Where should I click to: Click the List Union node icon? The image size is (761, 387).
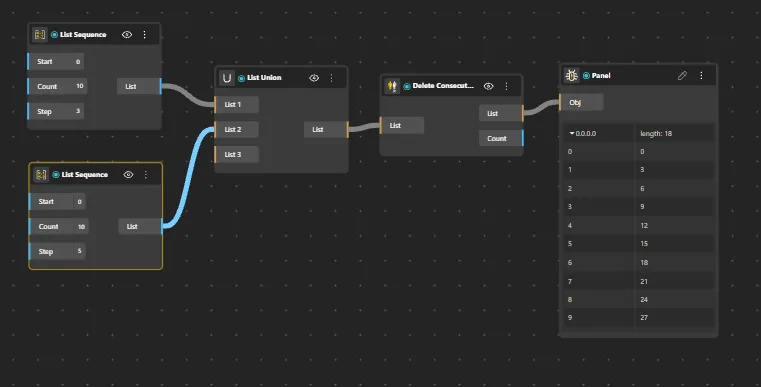click(227, 78)
